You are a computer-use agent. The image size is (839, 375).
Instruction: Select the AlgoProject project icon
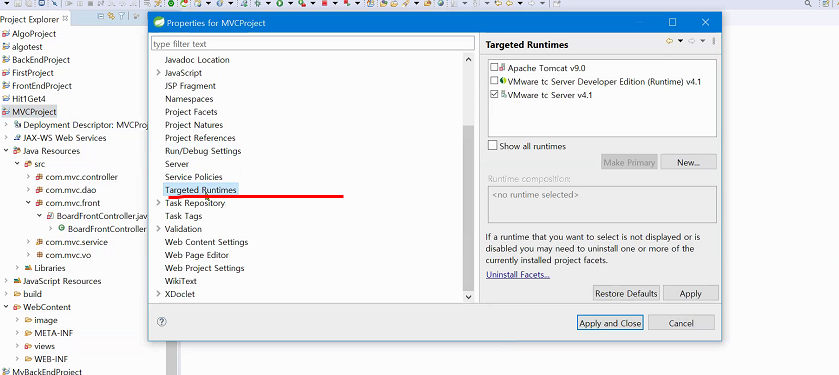[6, 34]
